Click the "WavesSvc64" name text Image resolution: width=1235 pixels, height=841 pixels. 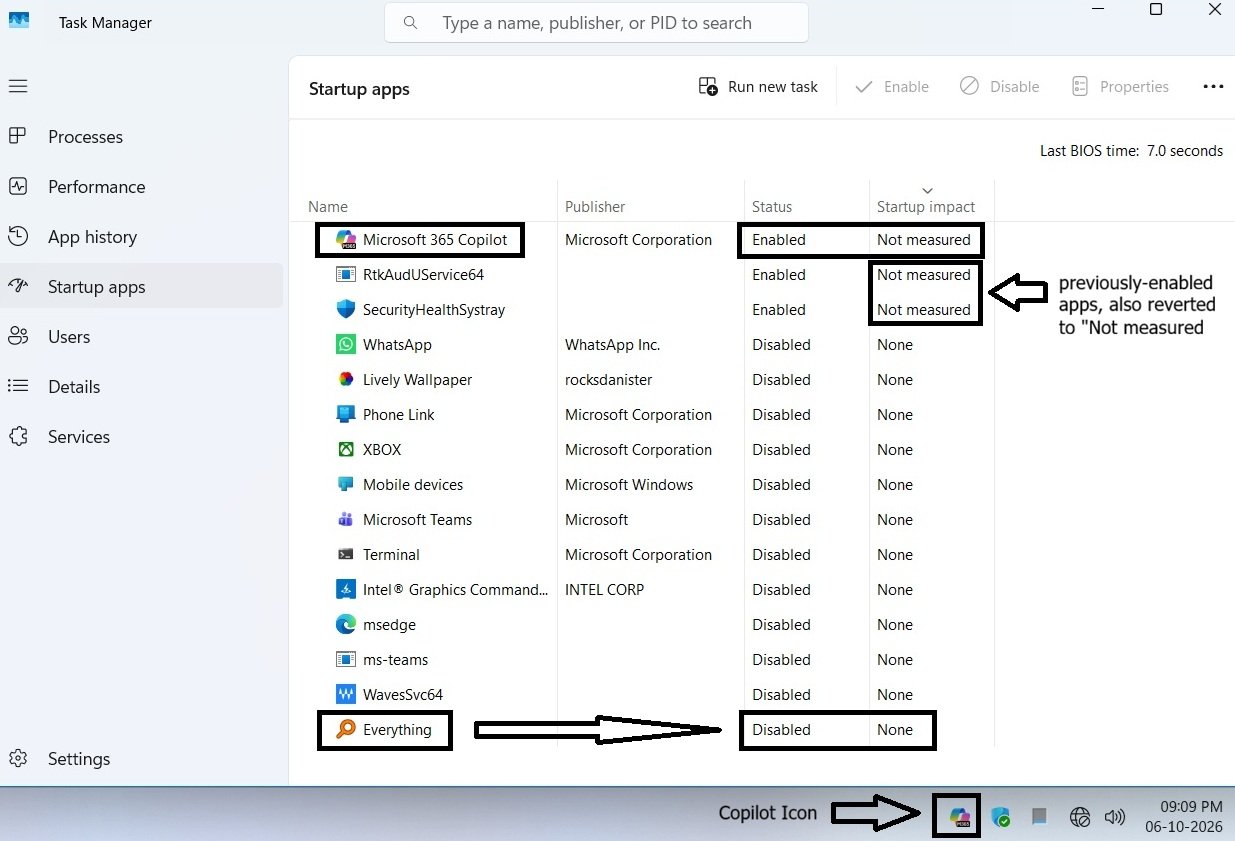403,695
